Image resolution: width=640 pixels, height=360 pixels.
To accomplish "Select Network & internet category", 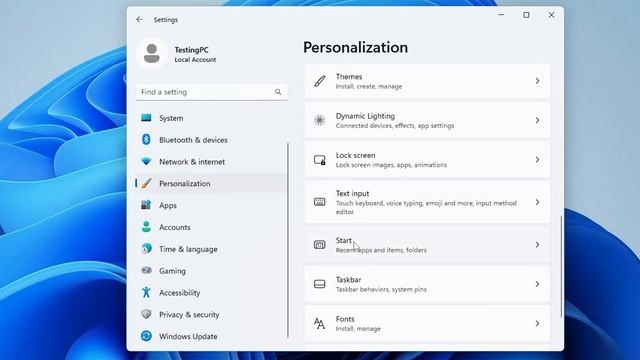I will [x=211, y=162].
